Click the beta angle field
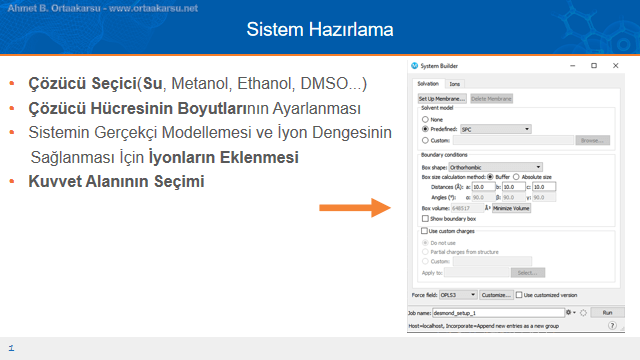 513,198
